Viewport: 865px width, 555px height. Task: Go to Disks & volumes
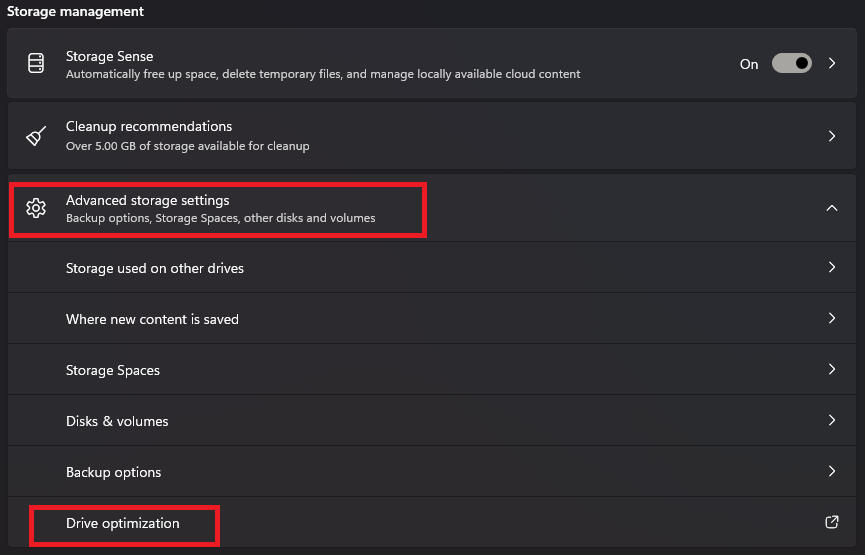(x=431, y=420)
